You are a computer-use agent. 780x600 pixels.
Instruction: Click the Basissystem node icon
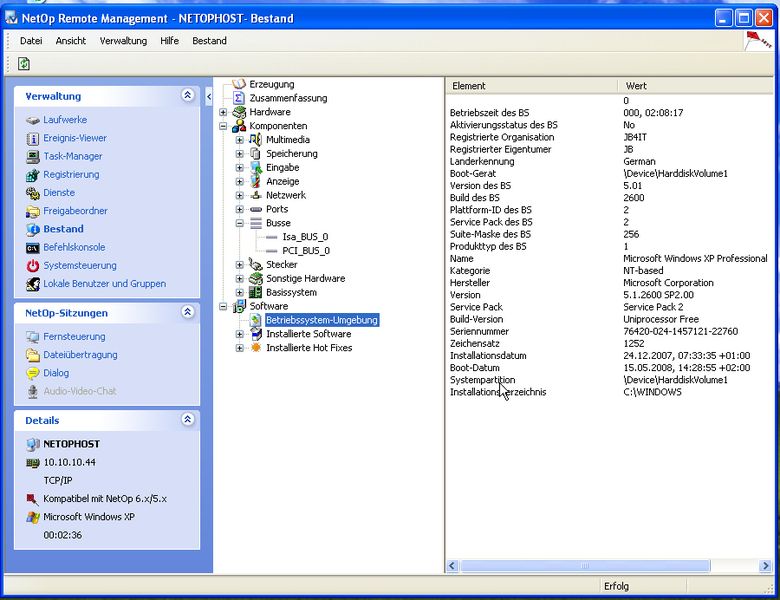pos(256,292)
